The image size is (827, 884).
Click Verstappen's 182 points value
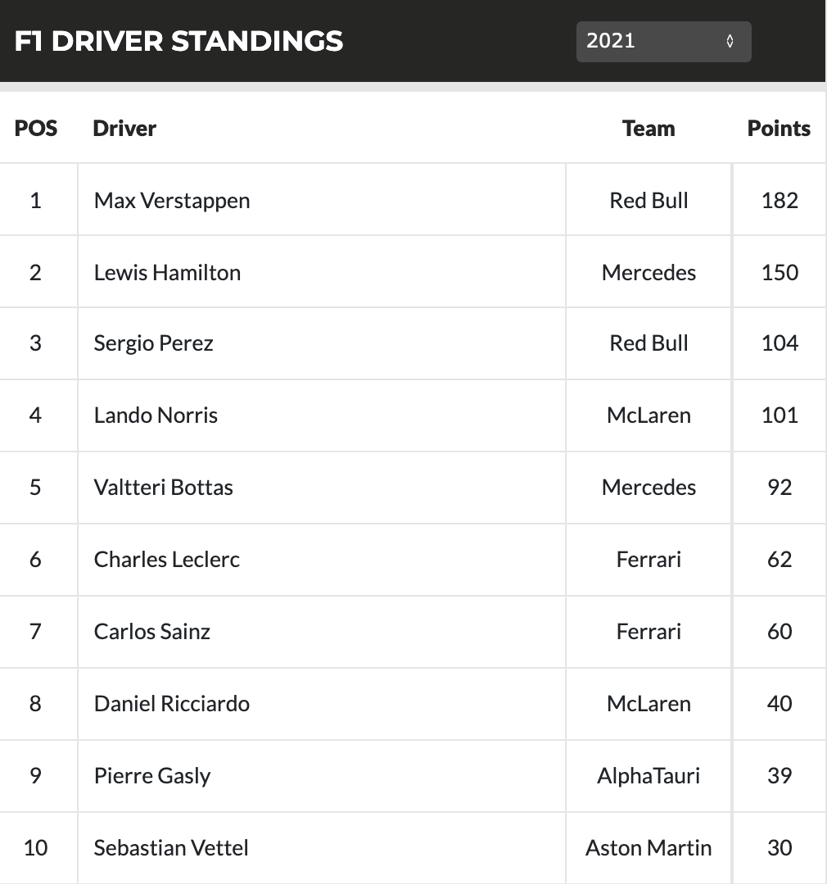779,200
